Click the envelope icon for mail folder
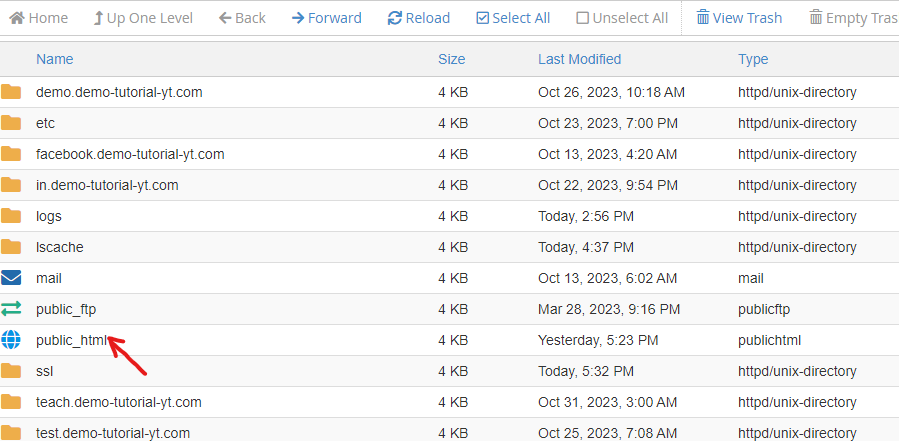899x441 pixels. point(11,278)
